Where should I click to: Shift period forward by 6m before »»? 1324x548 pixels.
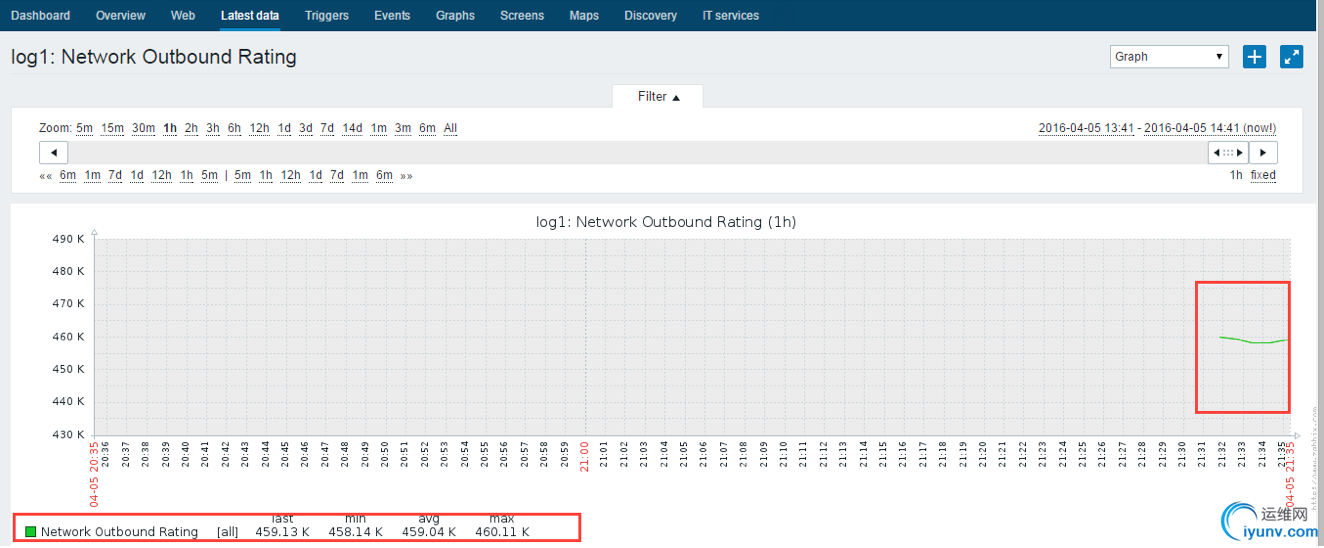[x=385, y=175]
